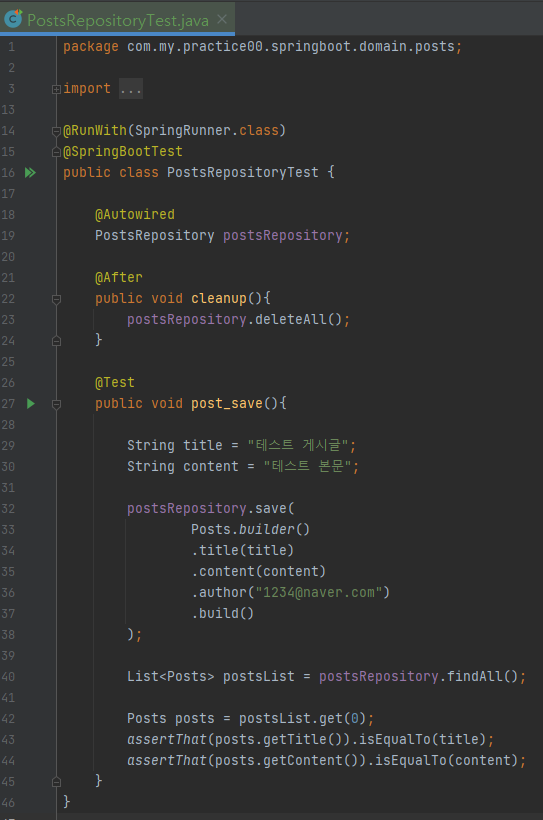Click line number 16 in the gutter

tap(8, 173)
